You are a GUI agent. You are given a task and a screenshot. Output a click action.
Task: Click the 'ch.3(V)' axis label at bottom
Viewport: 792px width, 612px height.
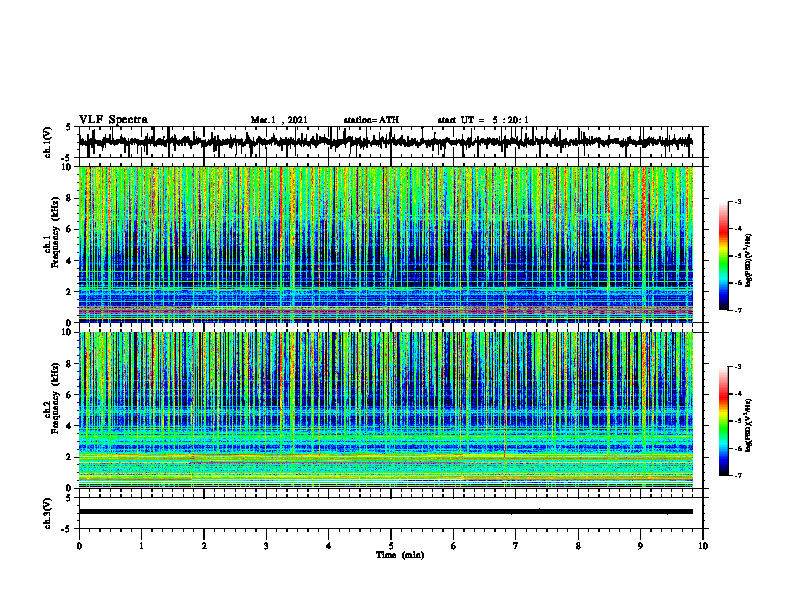pos(48,513)
